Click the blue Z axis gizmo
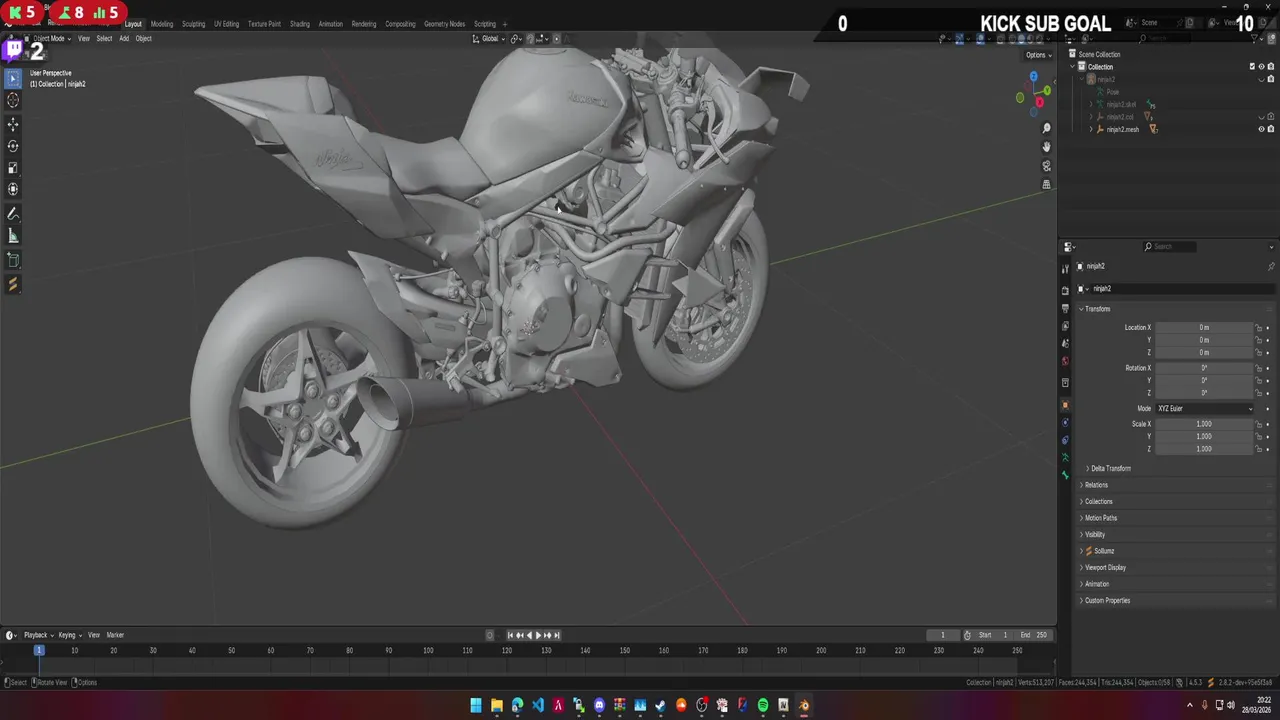1280x720 pixels. 1034,76
